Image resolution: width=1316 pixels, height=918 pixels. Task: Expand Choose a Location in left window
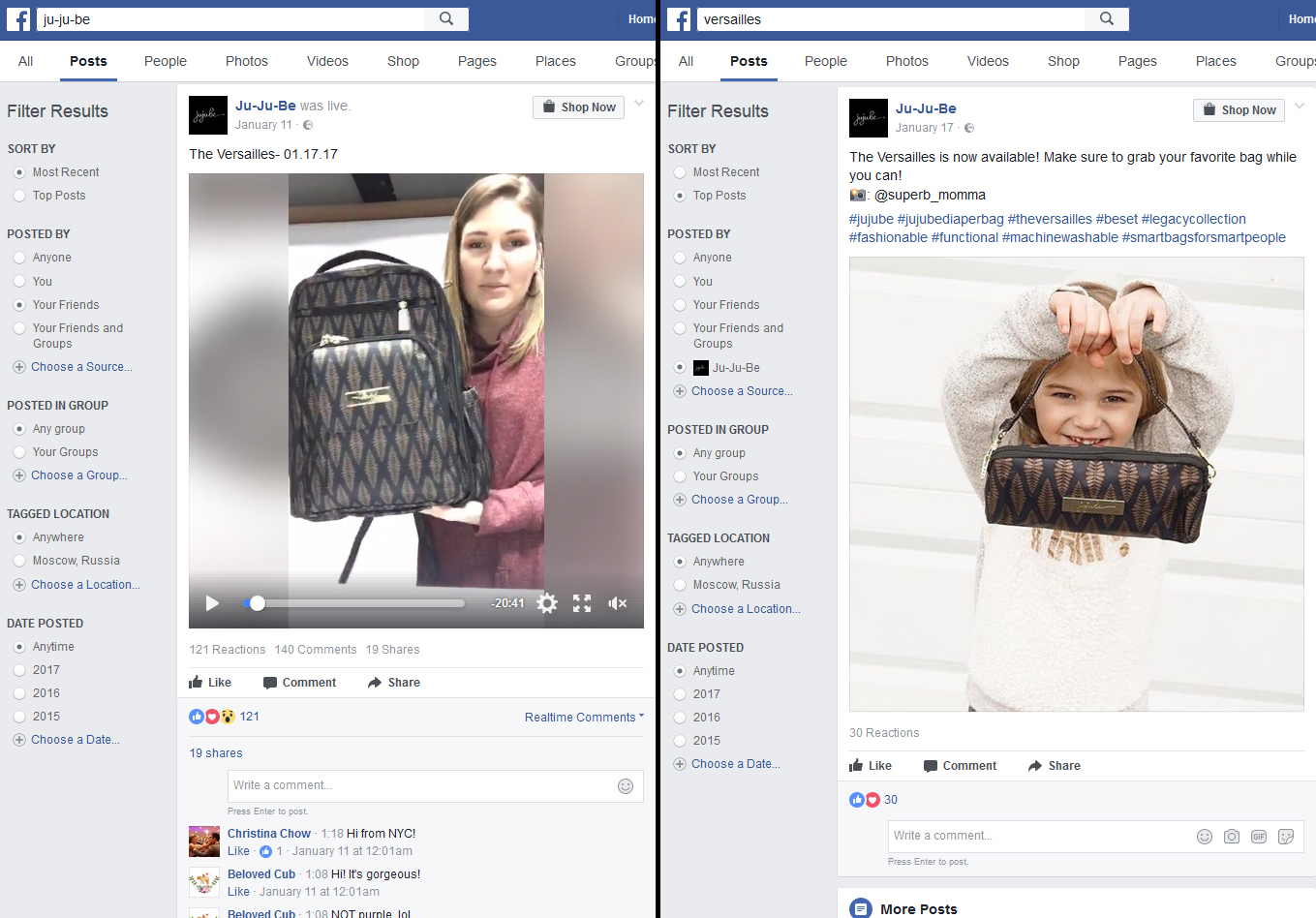pyautogui.click(x=85, y=585)
